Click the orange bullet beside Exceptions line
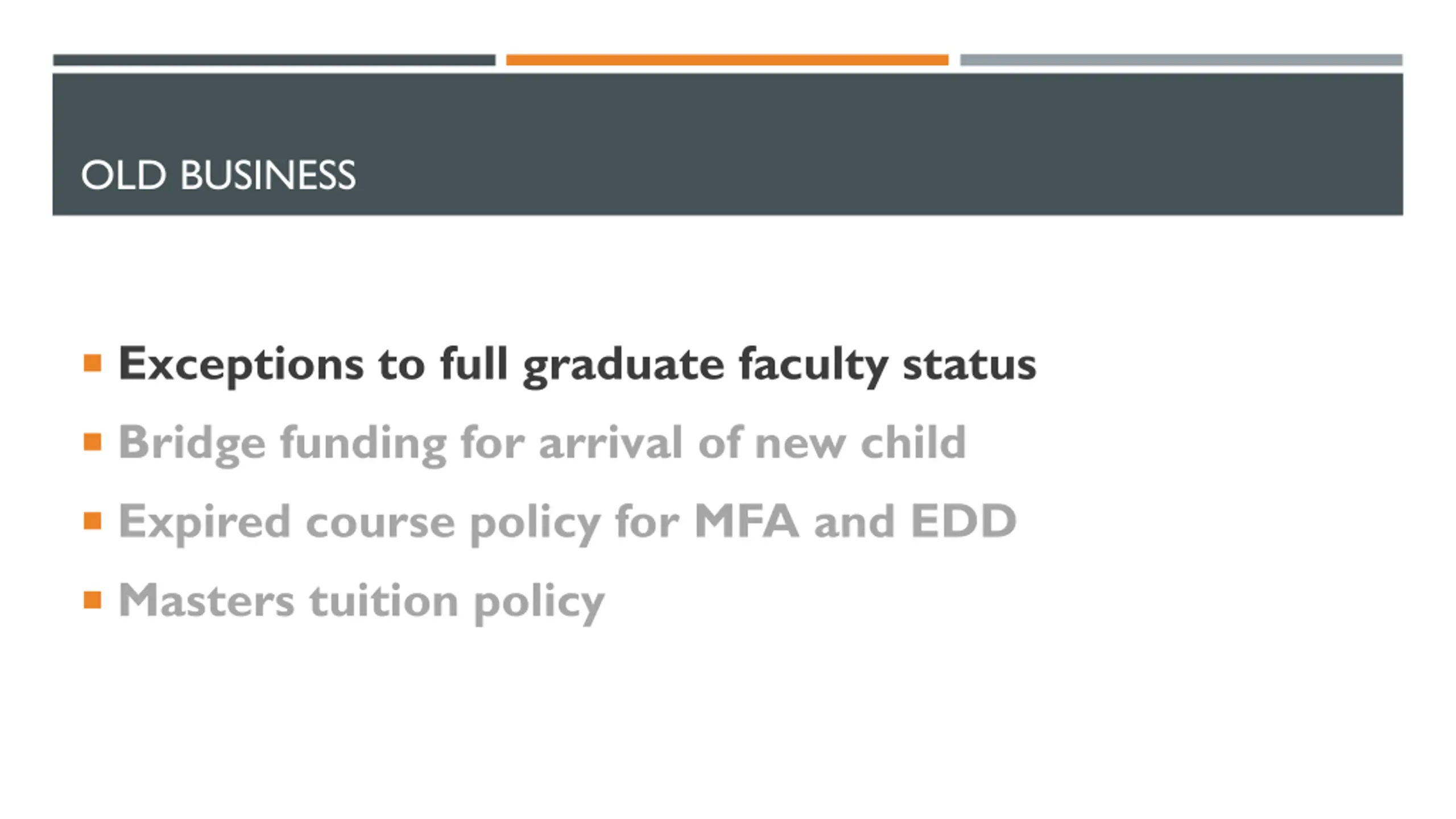This screenshot has height=819, width=1456. (92, 363)
